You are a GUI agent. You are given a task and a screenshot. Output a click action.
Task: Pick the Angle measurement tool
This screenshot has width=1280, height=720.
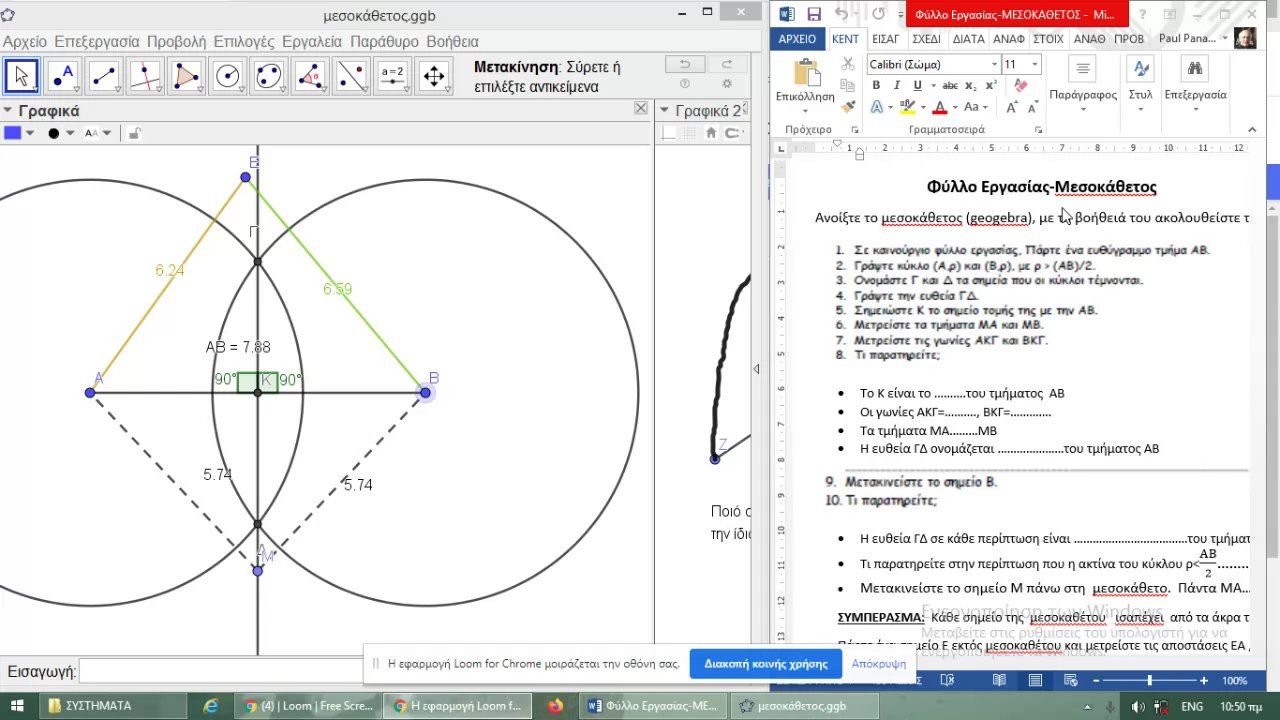[310, 76]
